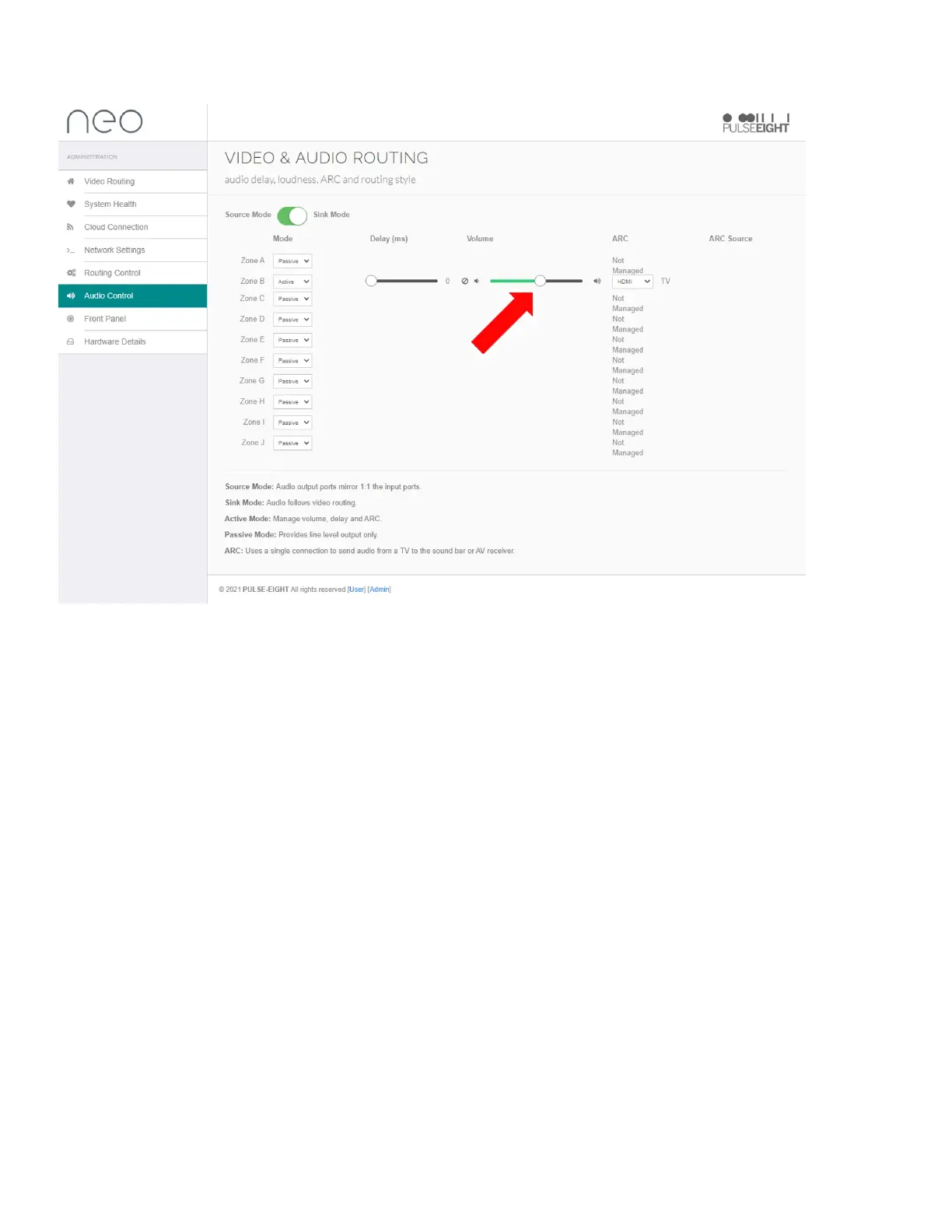This screenshot has height=1232, width=952.
Task: Click the Admin link in footer
Action: (x=380, y=590)
